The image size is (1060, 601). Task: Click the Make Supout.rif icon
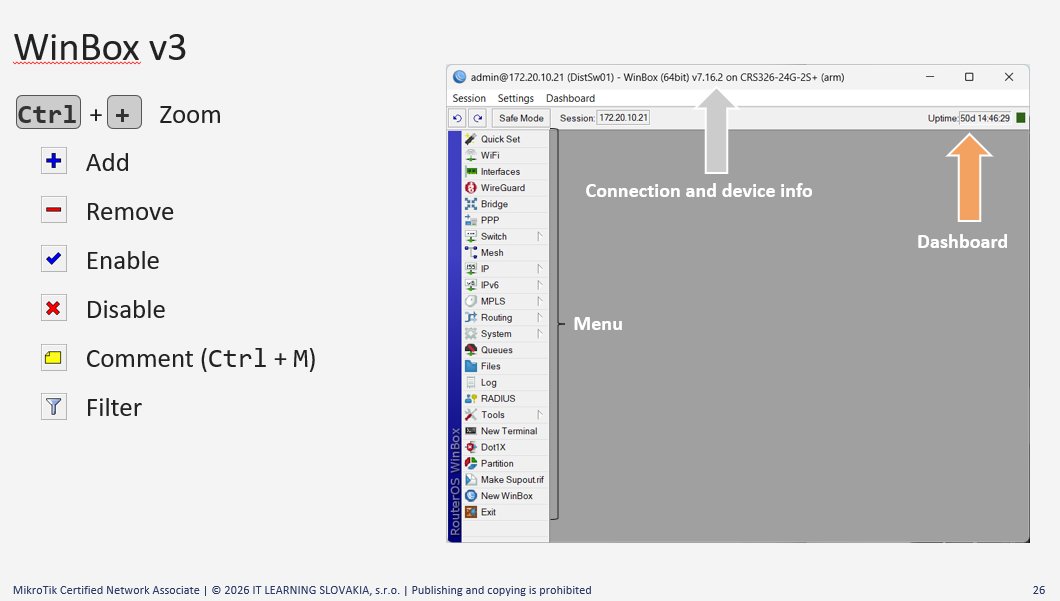pos(471,479)
